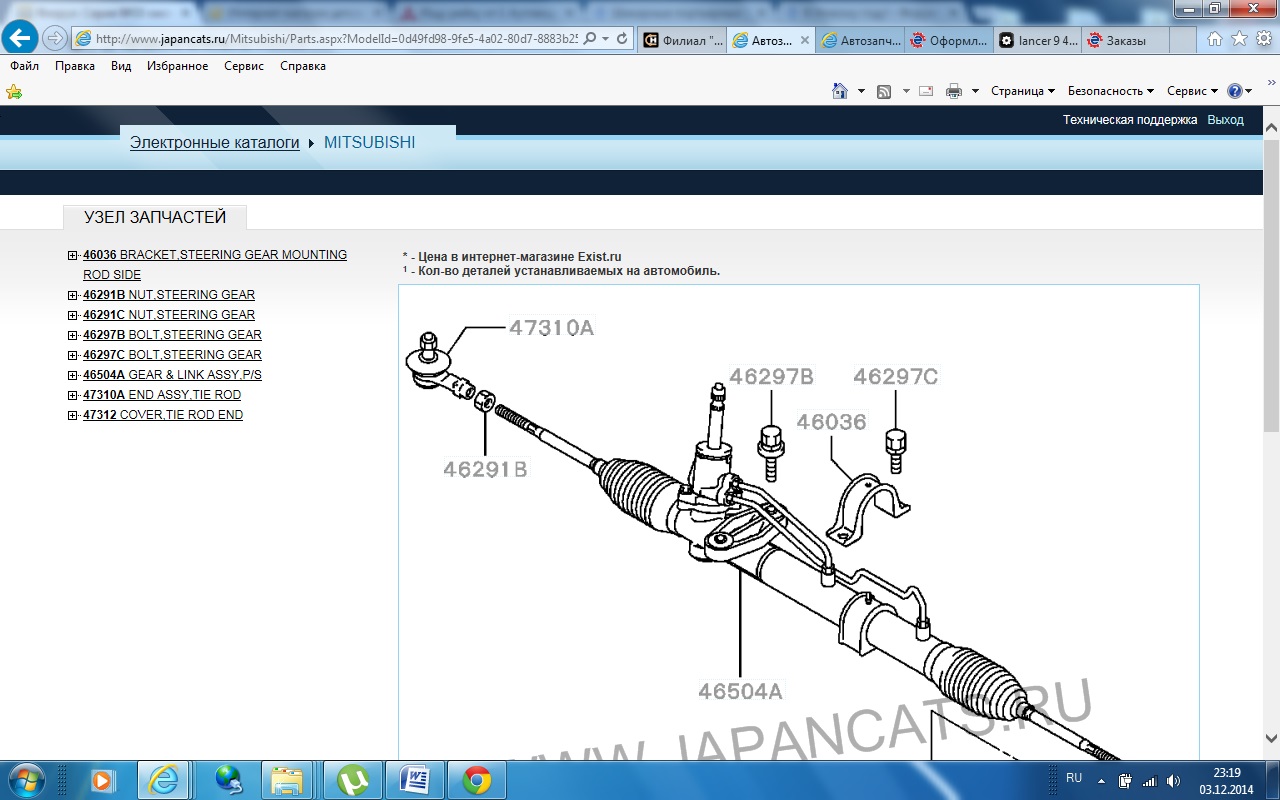Open Favorites star at top right
This screenshot has width=1280, height=800.
(x=1239, y=39)
